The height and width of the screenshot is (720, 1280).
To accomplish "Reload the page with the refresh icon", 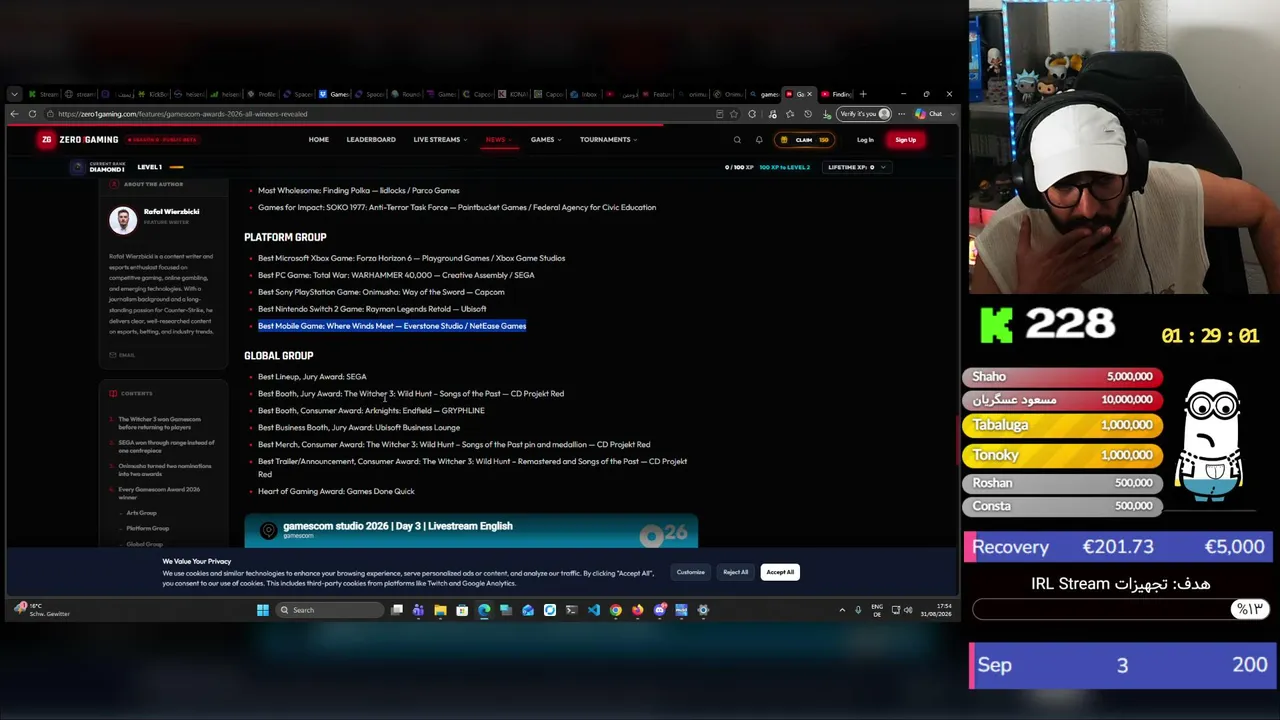I will point(33,114).
